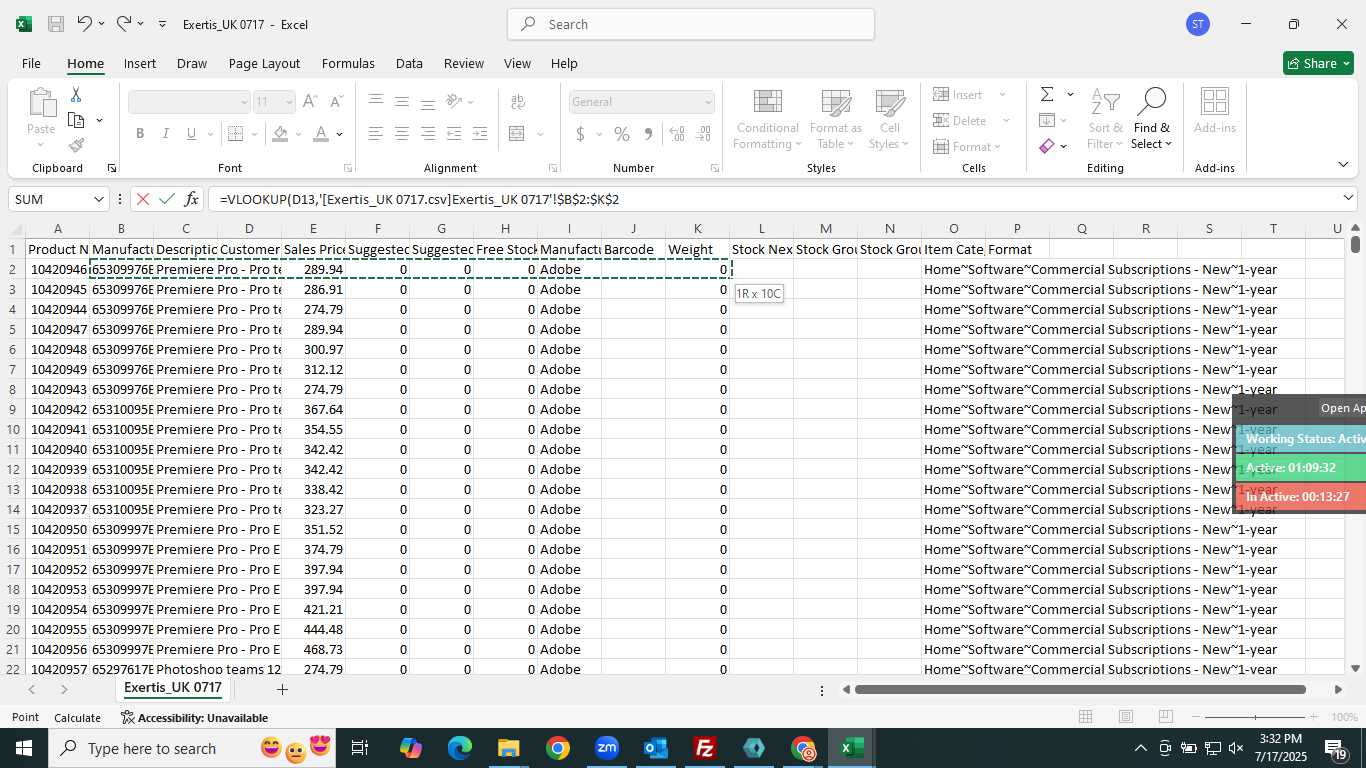Screen dimensions: 1366x768
Task: Switch to the Page Layout tab
Action: (x=264, y=63)
